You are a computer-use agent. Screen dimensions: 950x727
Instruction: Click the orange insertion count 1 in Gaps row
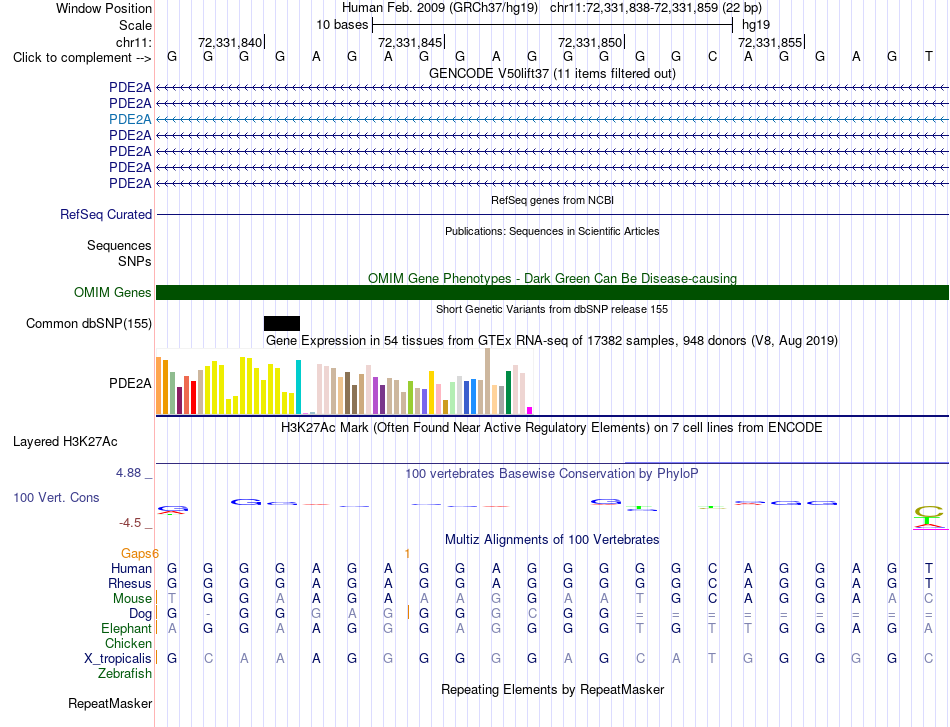click(x=407, y=553)
